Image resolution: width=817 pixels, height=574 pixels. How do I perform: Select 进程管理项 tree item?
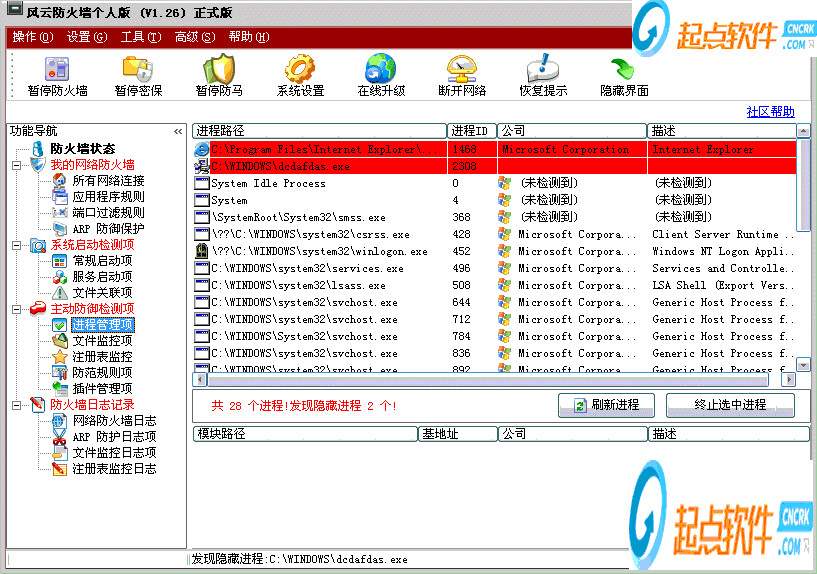pos(102,325)
